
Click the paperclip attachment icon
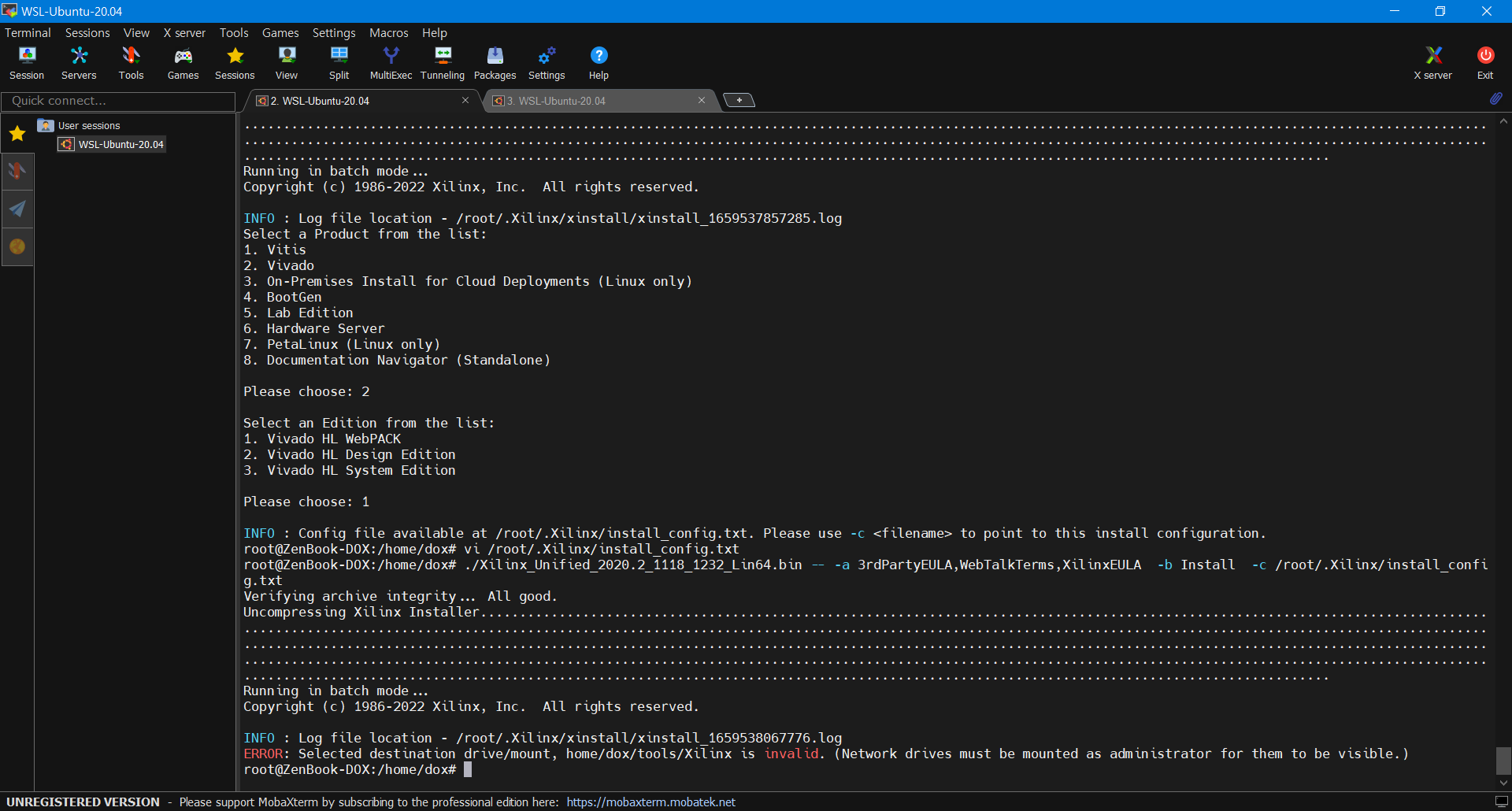click(x=1495, y=99)
